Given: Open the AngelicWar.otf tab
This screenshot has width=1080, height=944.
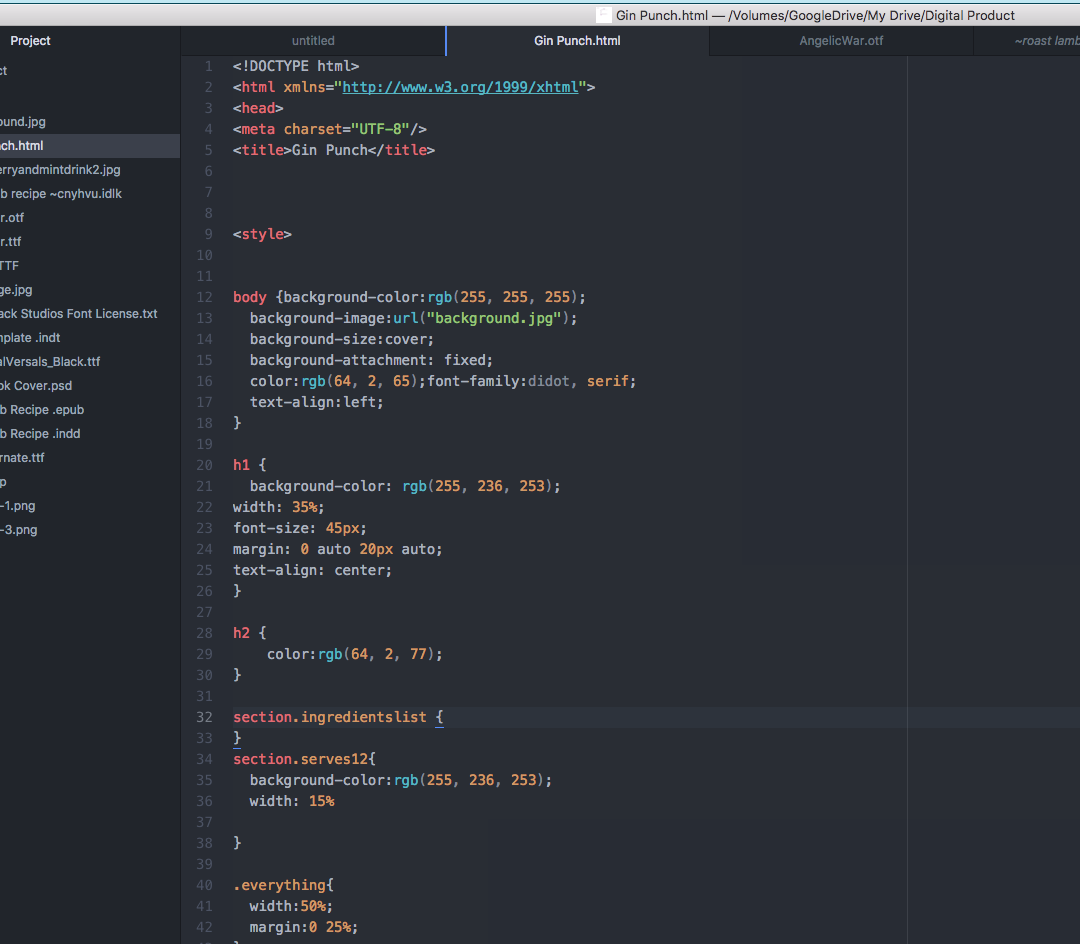Looking at the screenshot, I should 840,40.
